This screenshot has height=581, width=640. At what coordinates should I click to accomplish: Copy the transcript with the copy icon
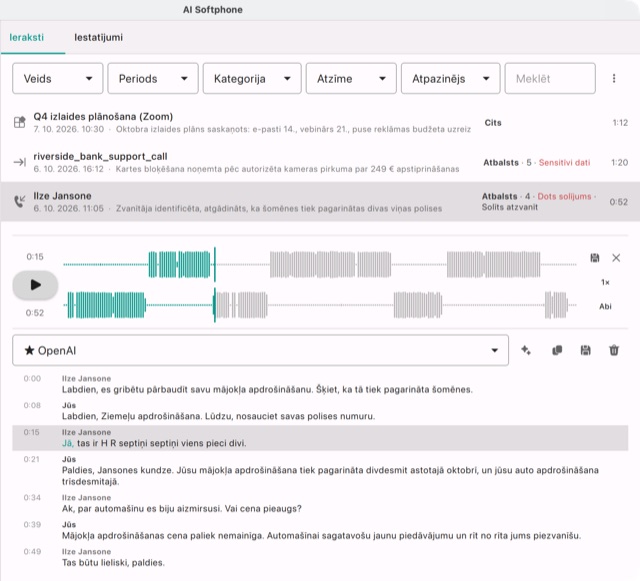point(557,350)
